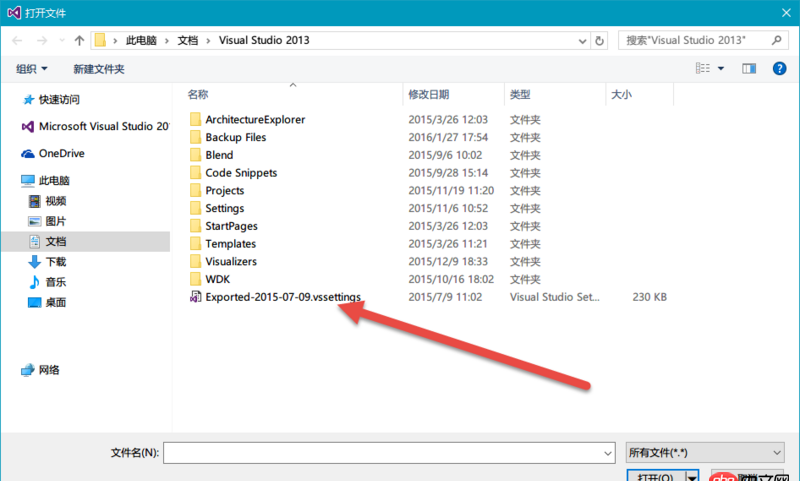Sort by 名称 column header
The image size is (800, 481).
(198, 94)
